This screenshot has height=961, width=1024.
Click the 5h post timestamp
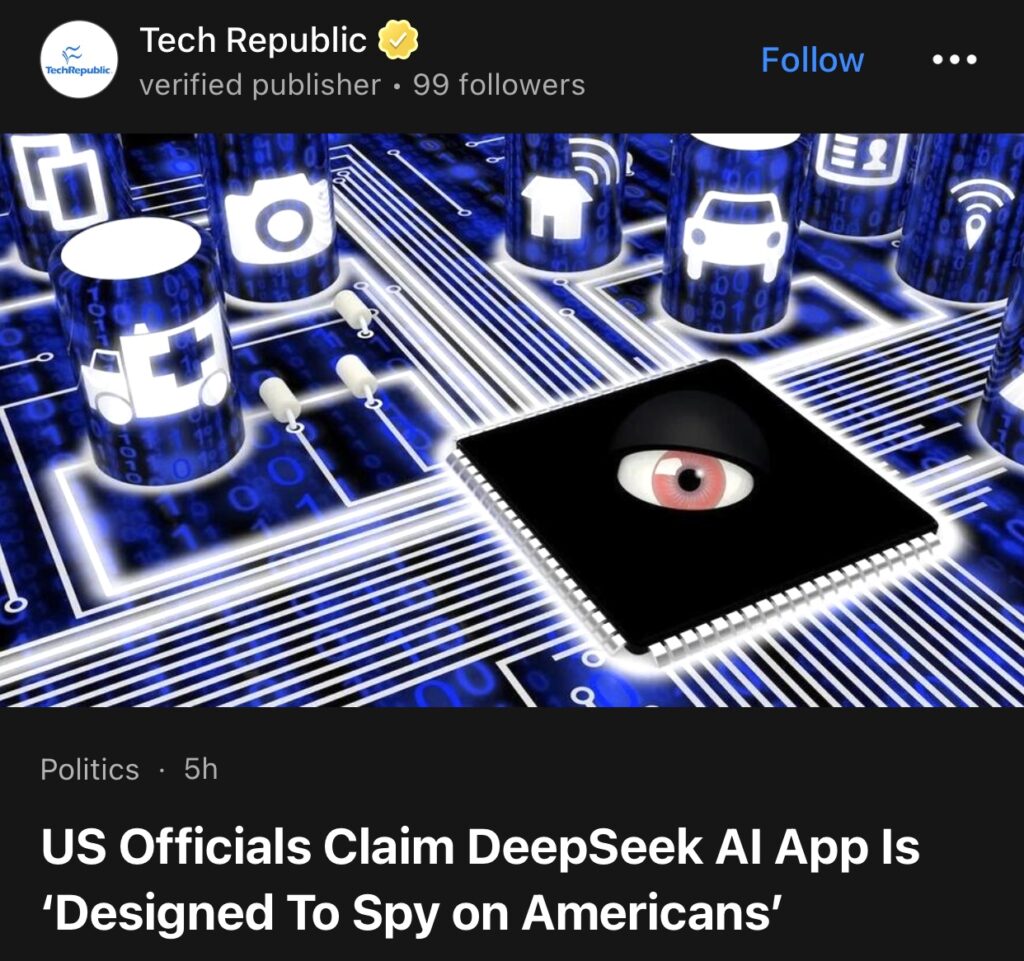[200, 769]
